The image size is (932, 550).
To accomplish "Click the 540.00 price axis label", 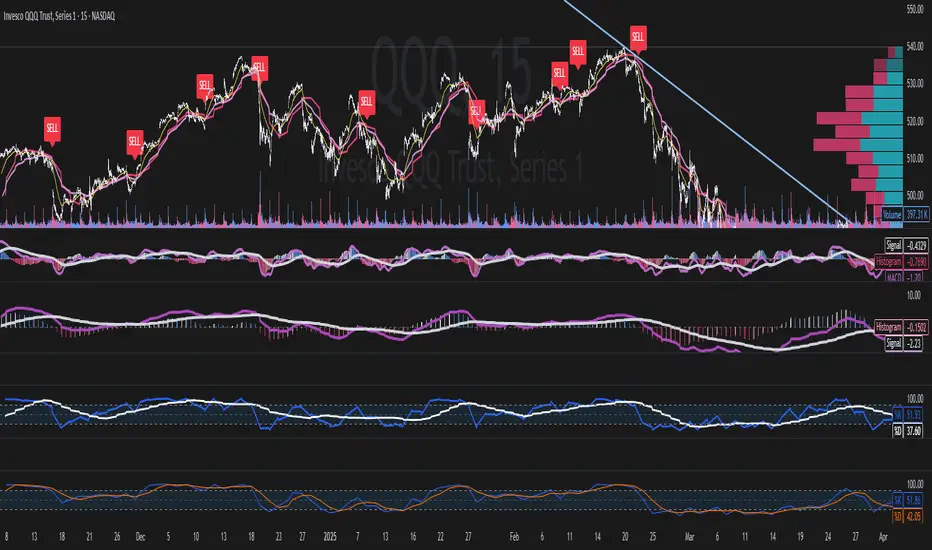I will 914,46.
